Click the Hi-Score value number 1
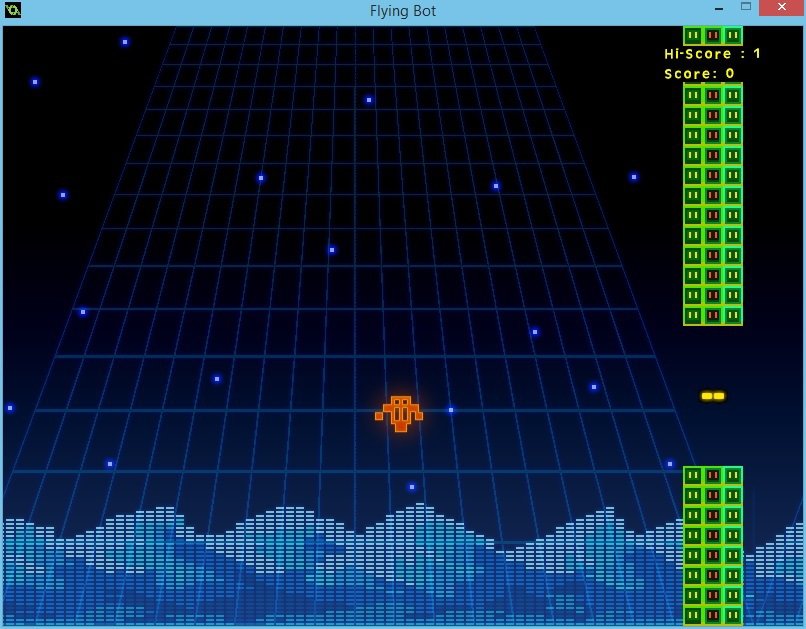The height and width of the screenshot is (629, 806). click(757, 54)
